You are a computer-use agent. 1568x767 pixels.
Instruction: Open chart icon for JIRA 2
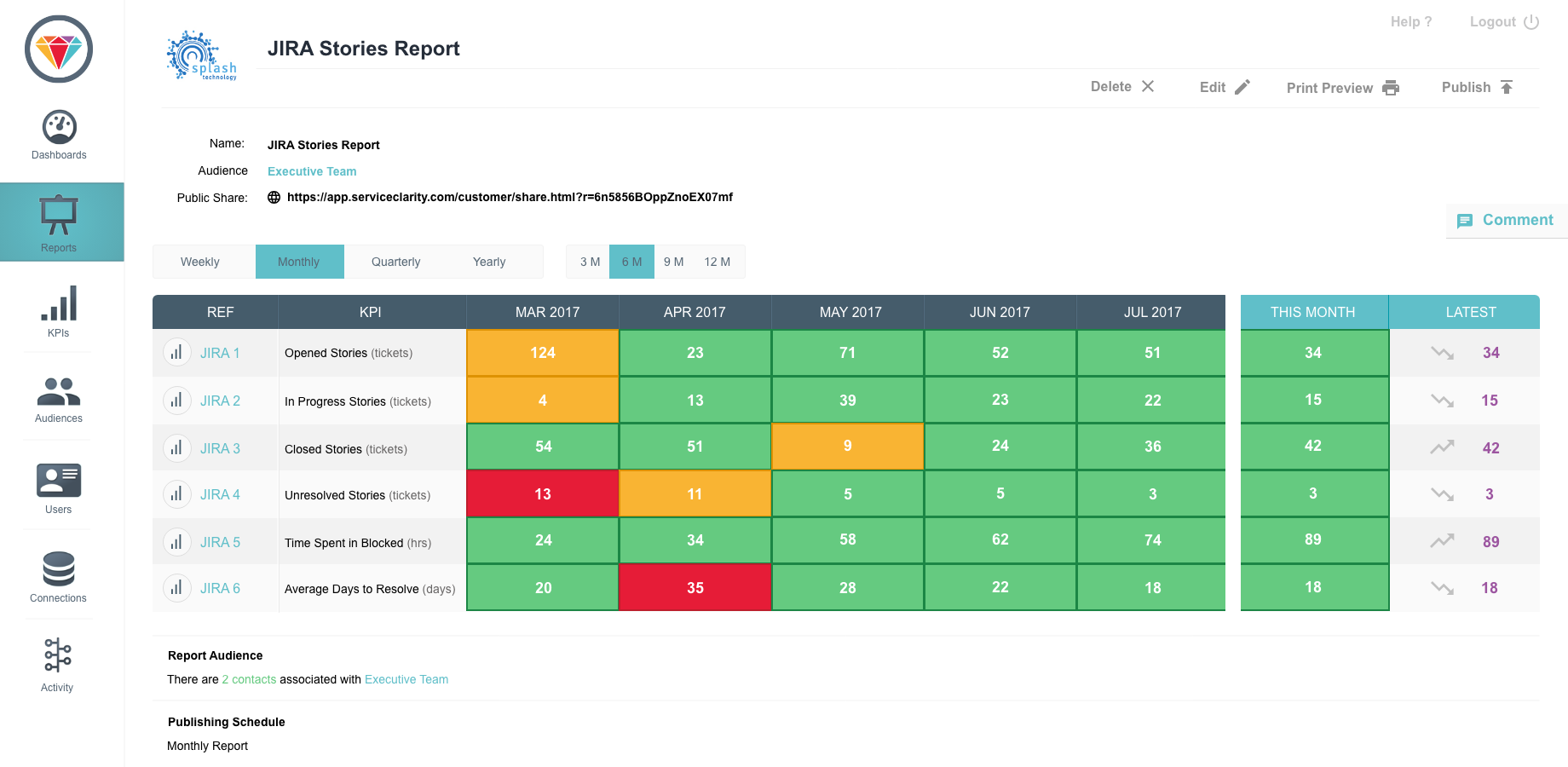tap(176, 400)
